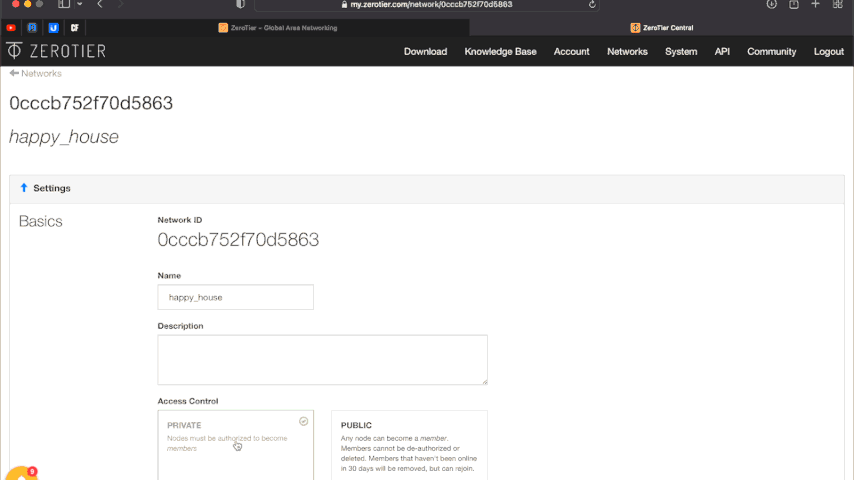Click the Access Control label
This screenshot has height=480, width=854.
[188, 401]
